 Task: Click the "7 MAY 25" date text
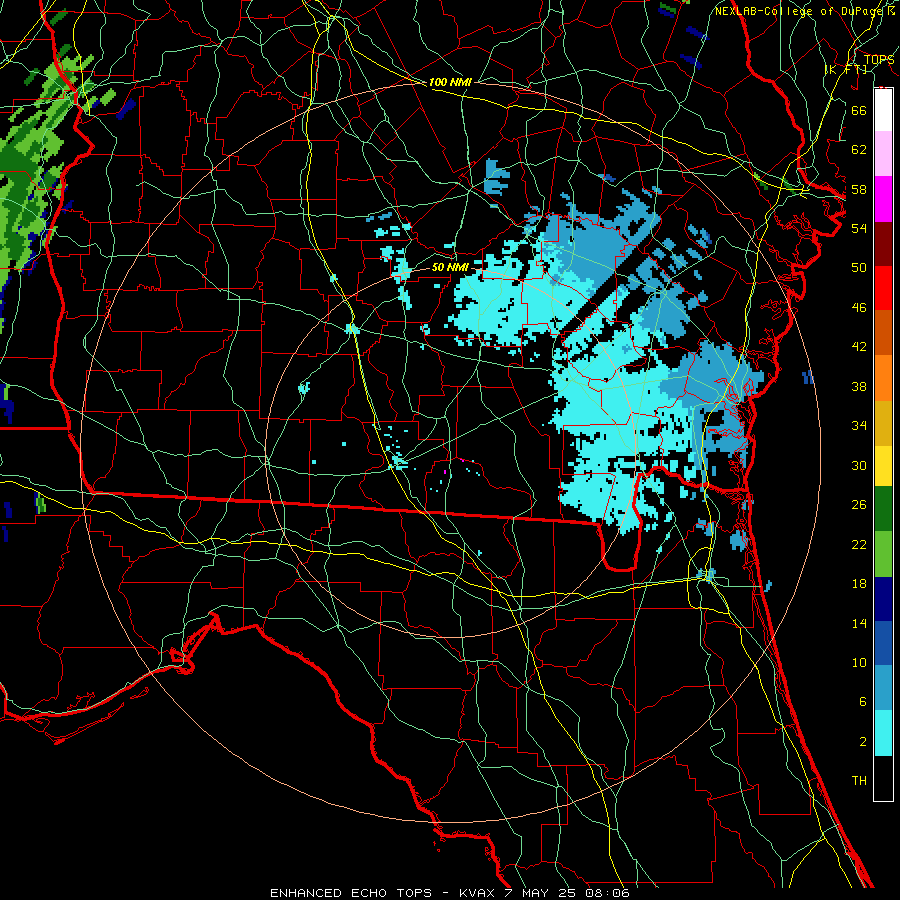point(541,893)
